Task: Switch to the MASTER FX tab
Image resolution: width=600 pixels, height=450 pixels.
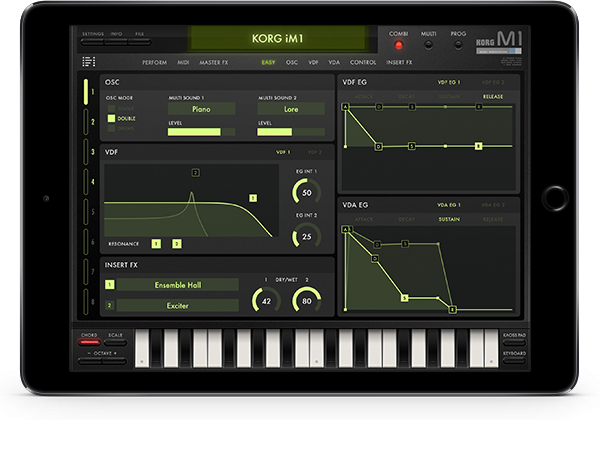Action: [x=214, y=62]
